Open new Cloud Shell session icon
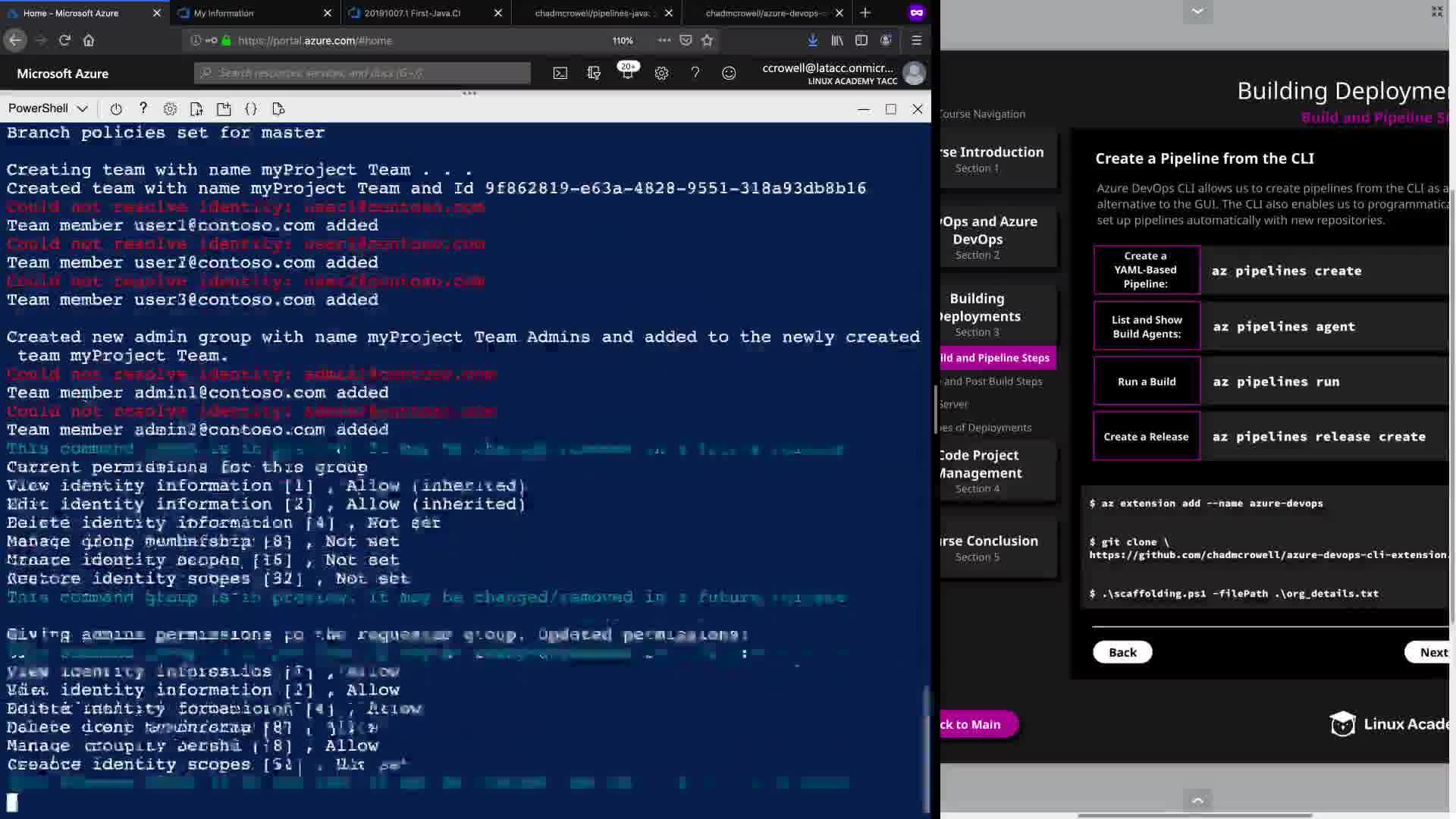Image resolution: width=1456 pixels, height=819 pixels. pos(224,109)
